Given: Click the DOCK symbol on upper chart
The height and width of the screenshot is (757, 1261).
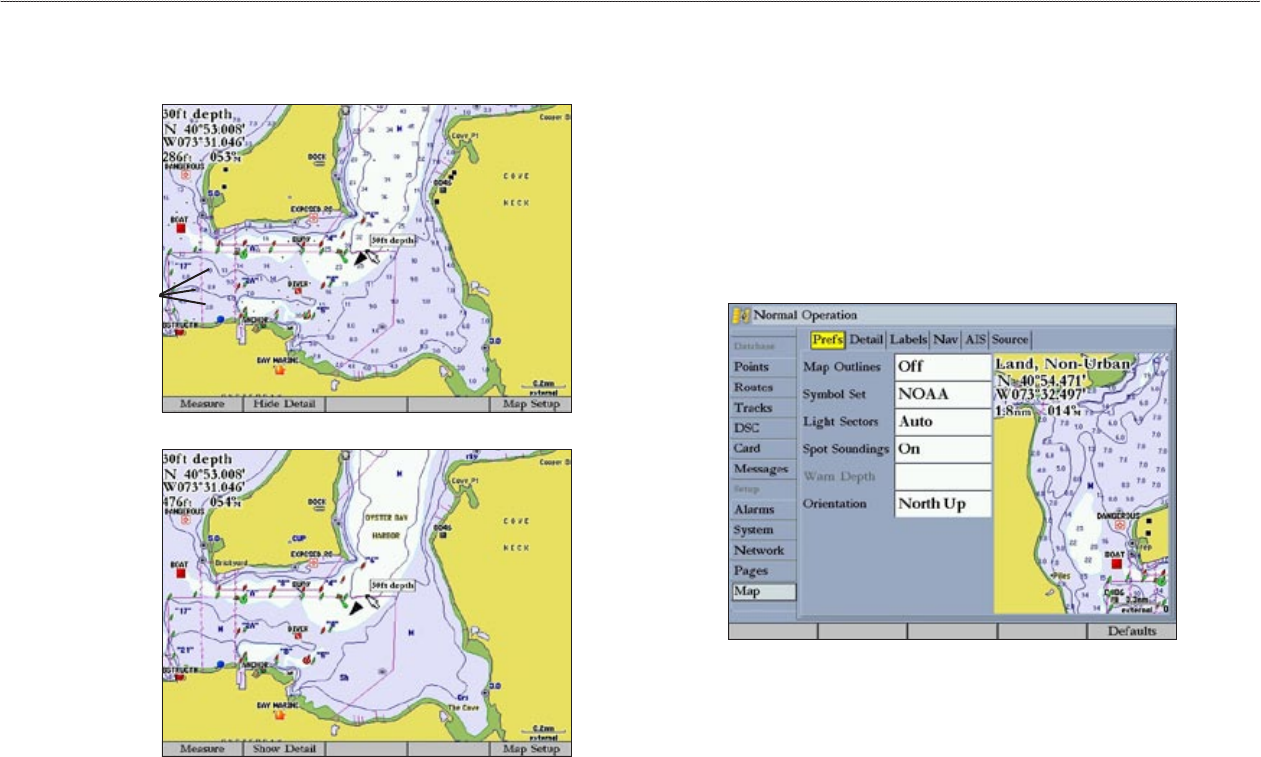Looking at the screenshot, I should [x=317, y=166].
